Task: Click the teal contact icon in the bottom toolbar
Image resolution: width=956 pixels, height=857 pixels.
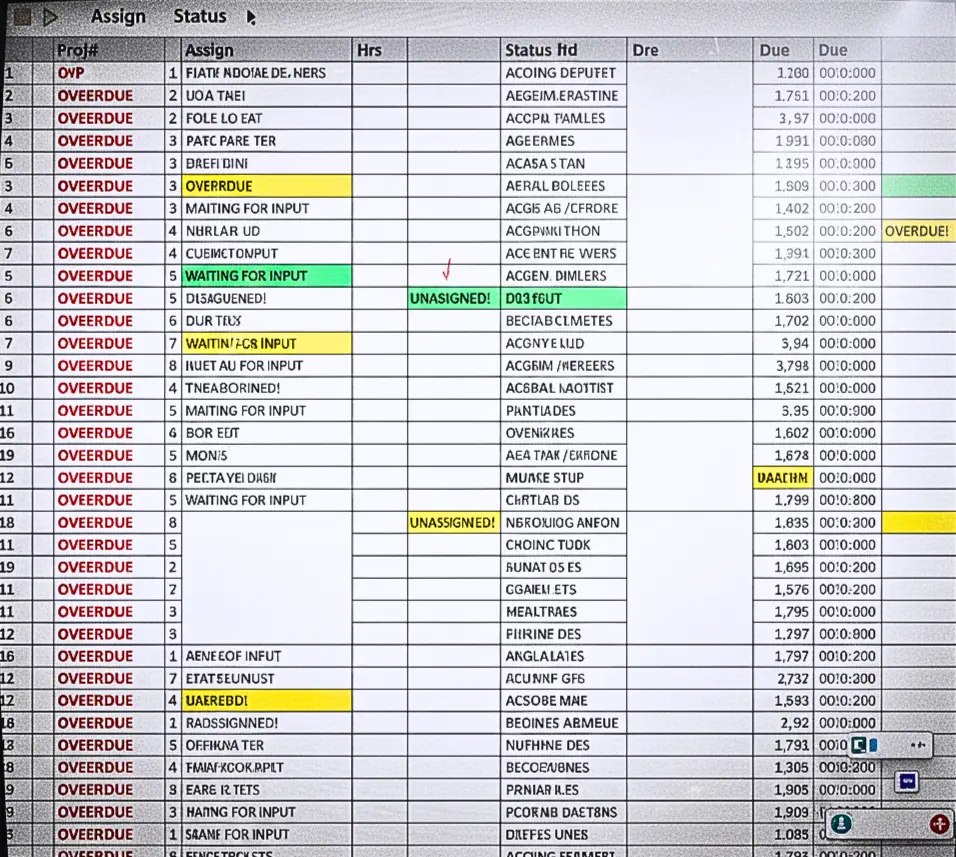Action: click(x=841, y=823)
